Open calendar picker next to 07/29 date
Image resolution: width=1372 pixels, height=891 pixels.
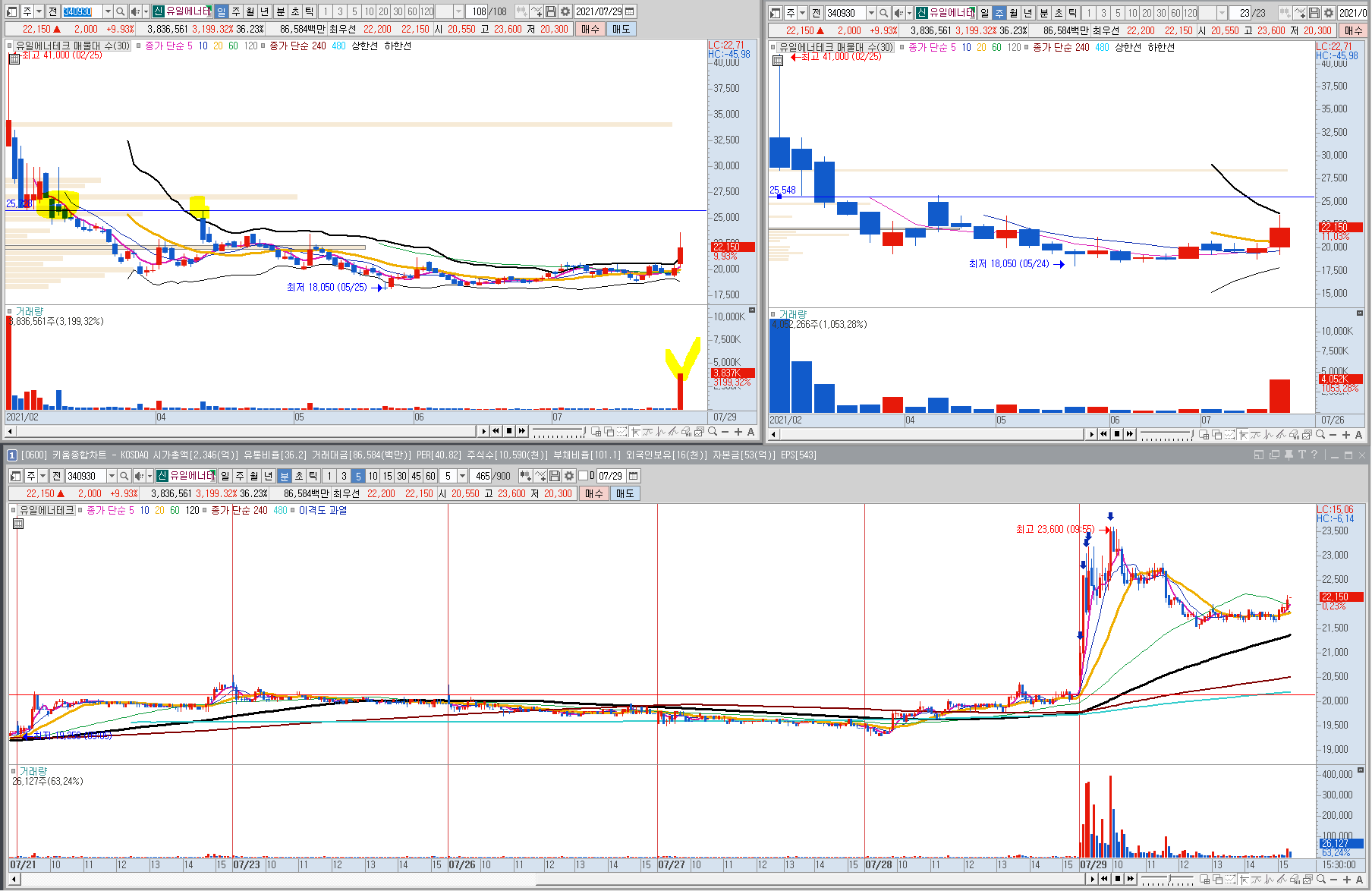point(634,476)
